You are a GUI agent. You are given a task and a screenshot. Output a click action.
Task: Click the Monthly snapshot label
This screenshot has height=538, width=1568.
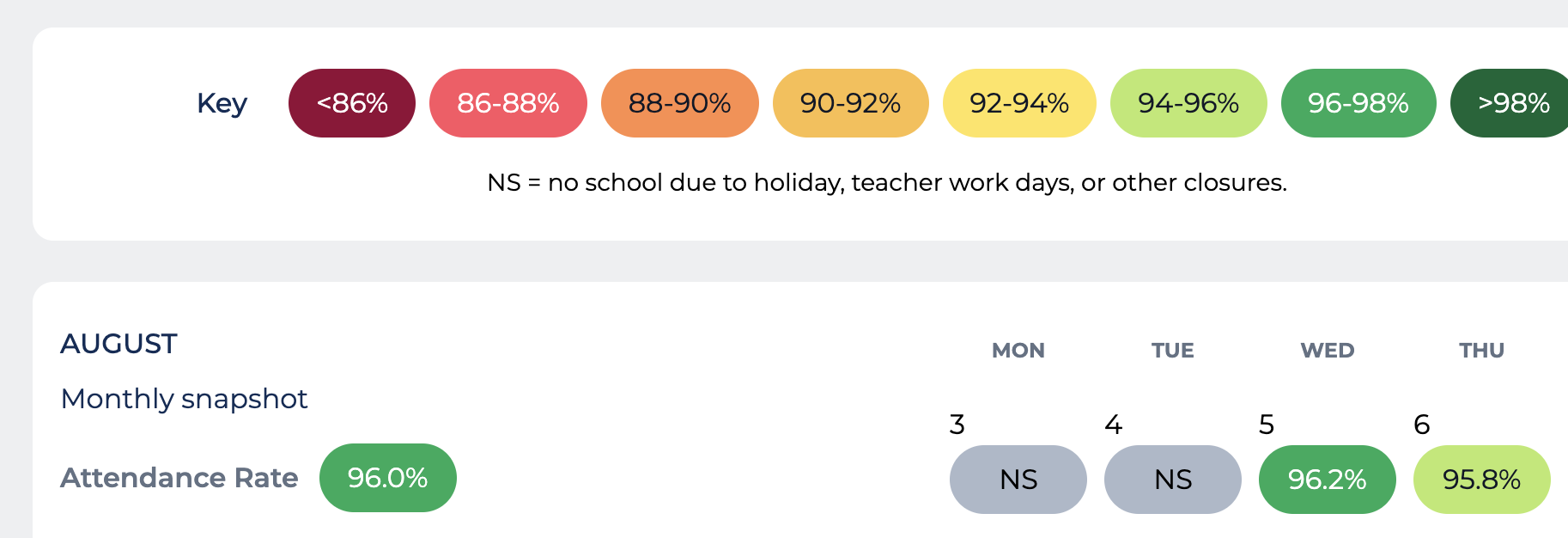pos(184,399)
